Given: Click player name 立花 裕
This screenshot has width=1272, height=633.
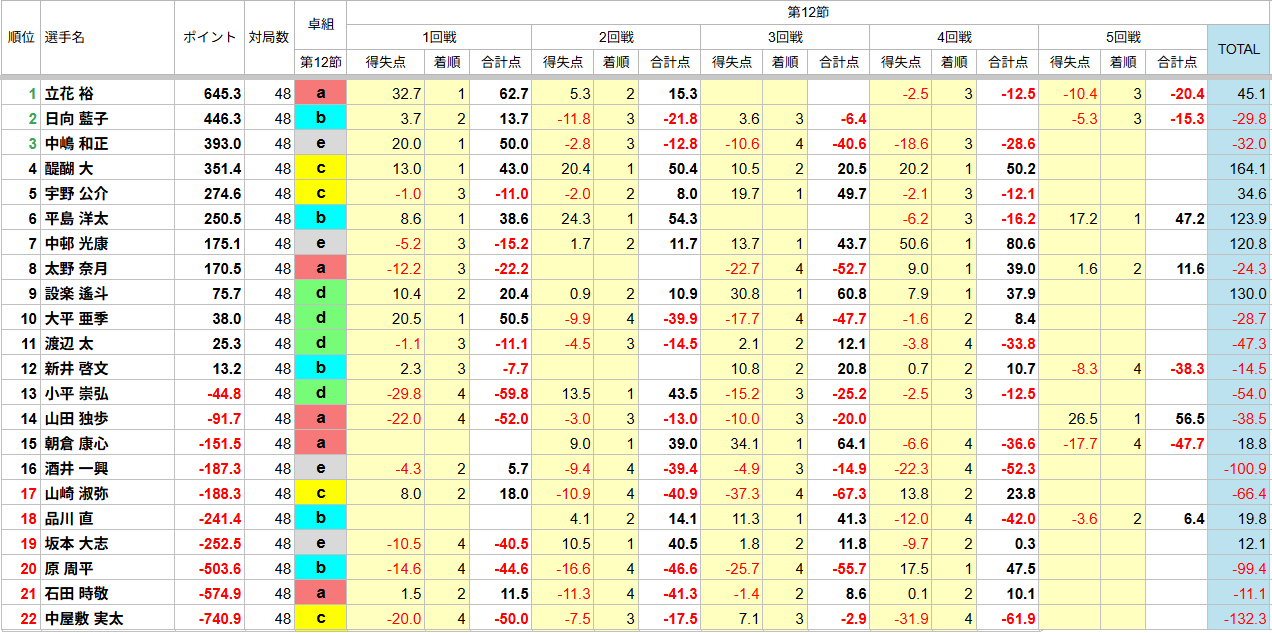Looking at the screenshot, I should pos(70,94).
